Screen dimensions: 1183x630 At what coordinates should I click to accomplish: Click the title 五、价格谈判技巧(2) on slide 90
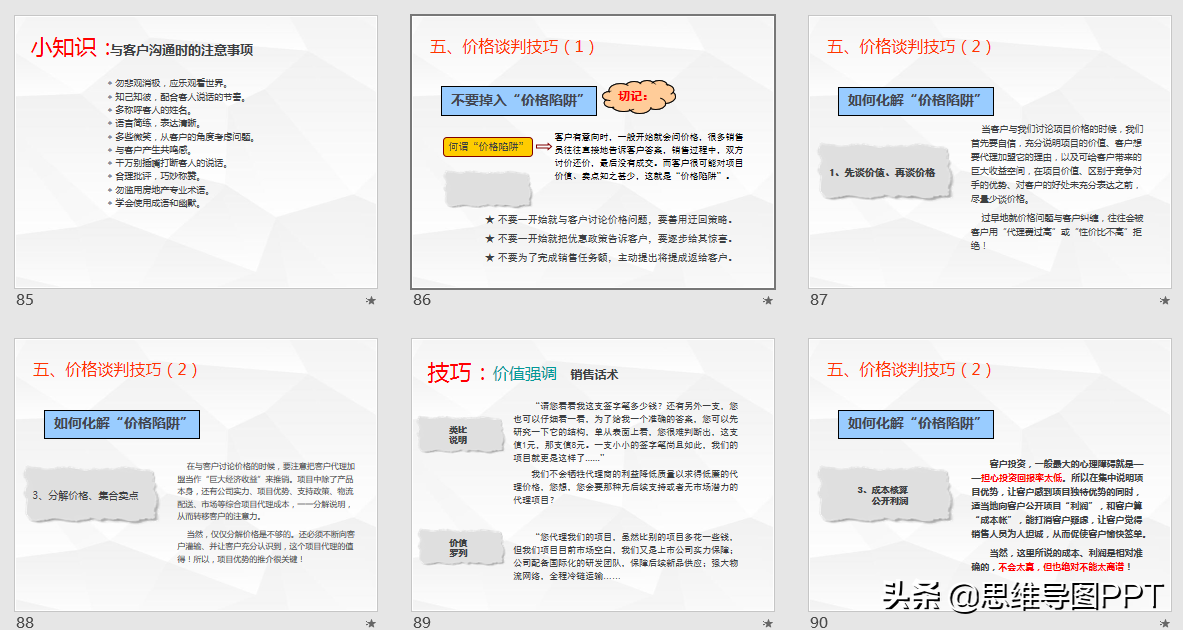[x=909, y=370]
